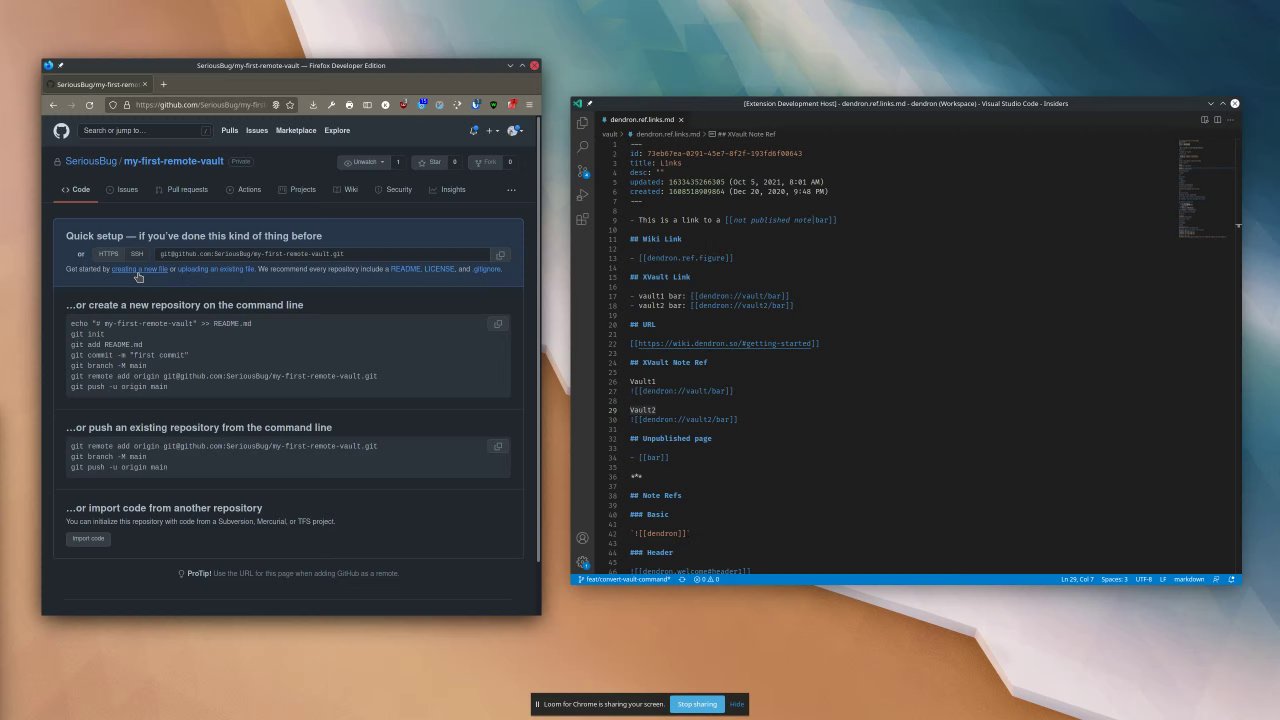The height and width of the screenshot is (720, 1280).
Task: Expand the repository tabs overflow menu
Action: pos(511,190)
